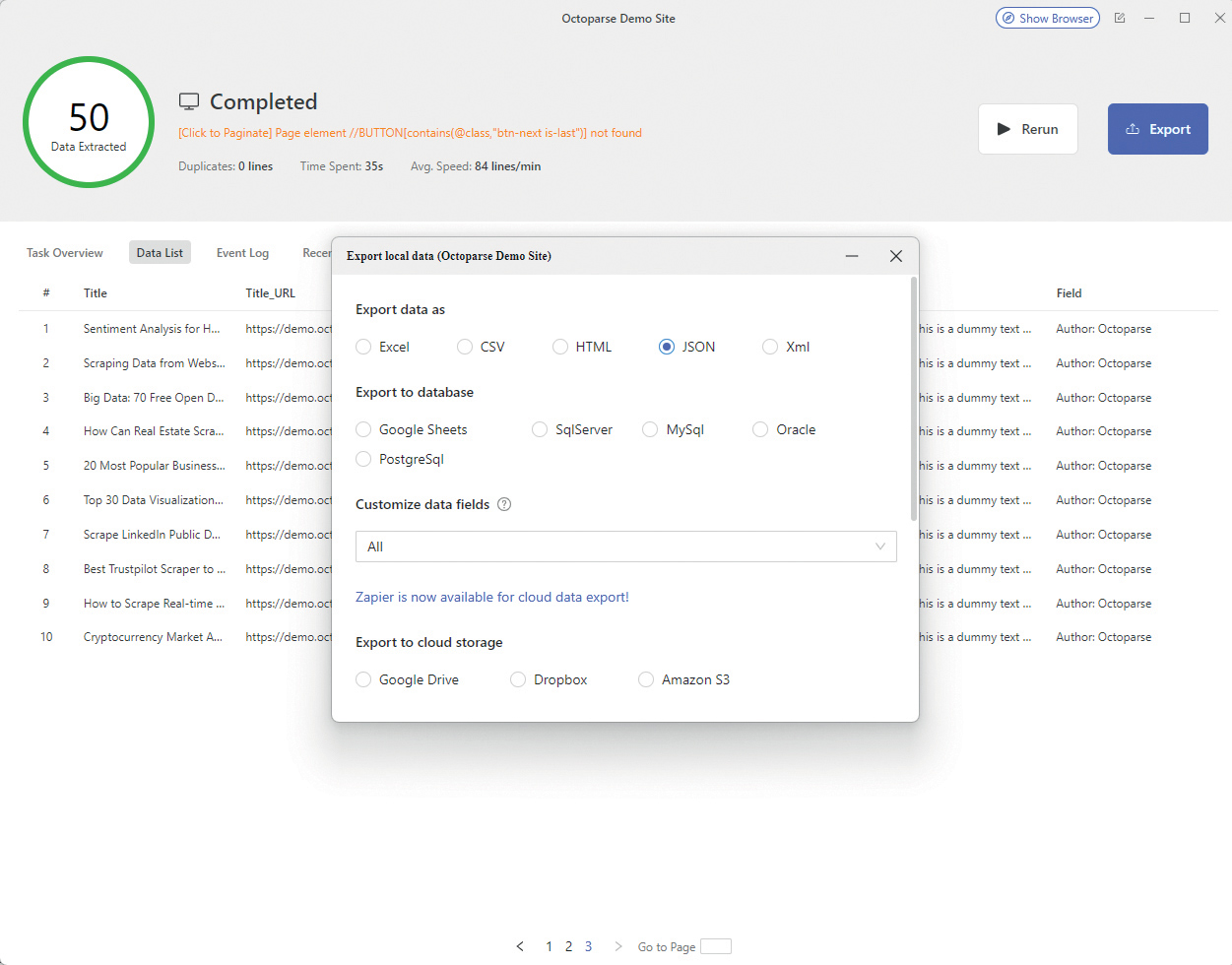Click the Title_URL column header
Viewport: 1232px width, 965px height.
click(x=271, y=293)
